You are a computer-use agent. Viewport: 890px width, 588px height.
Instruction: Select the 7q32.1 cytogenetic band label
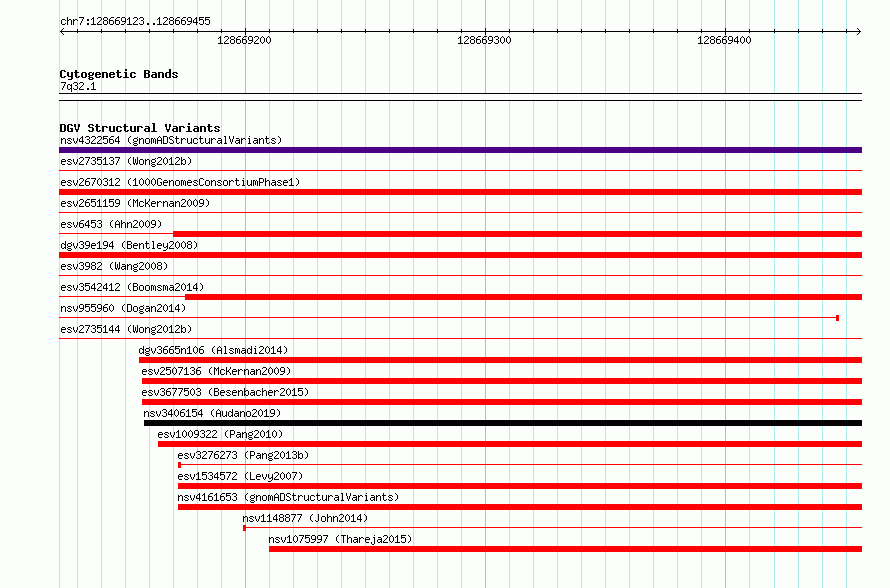(x=78, y=86)
